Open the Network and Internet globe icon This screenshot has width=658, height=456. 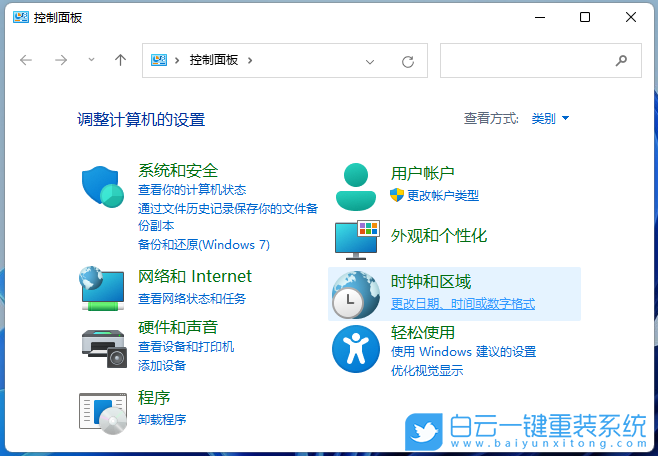point(102,289)
